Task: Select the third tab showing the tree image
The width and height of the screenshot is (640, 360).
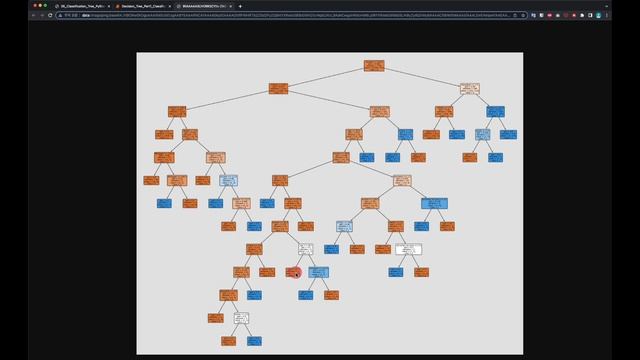Action: click(x=203, y=6)
